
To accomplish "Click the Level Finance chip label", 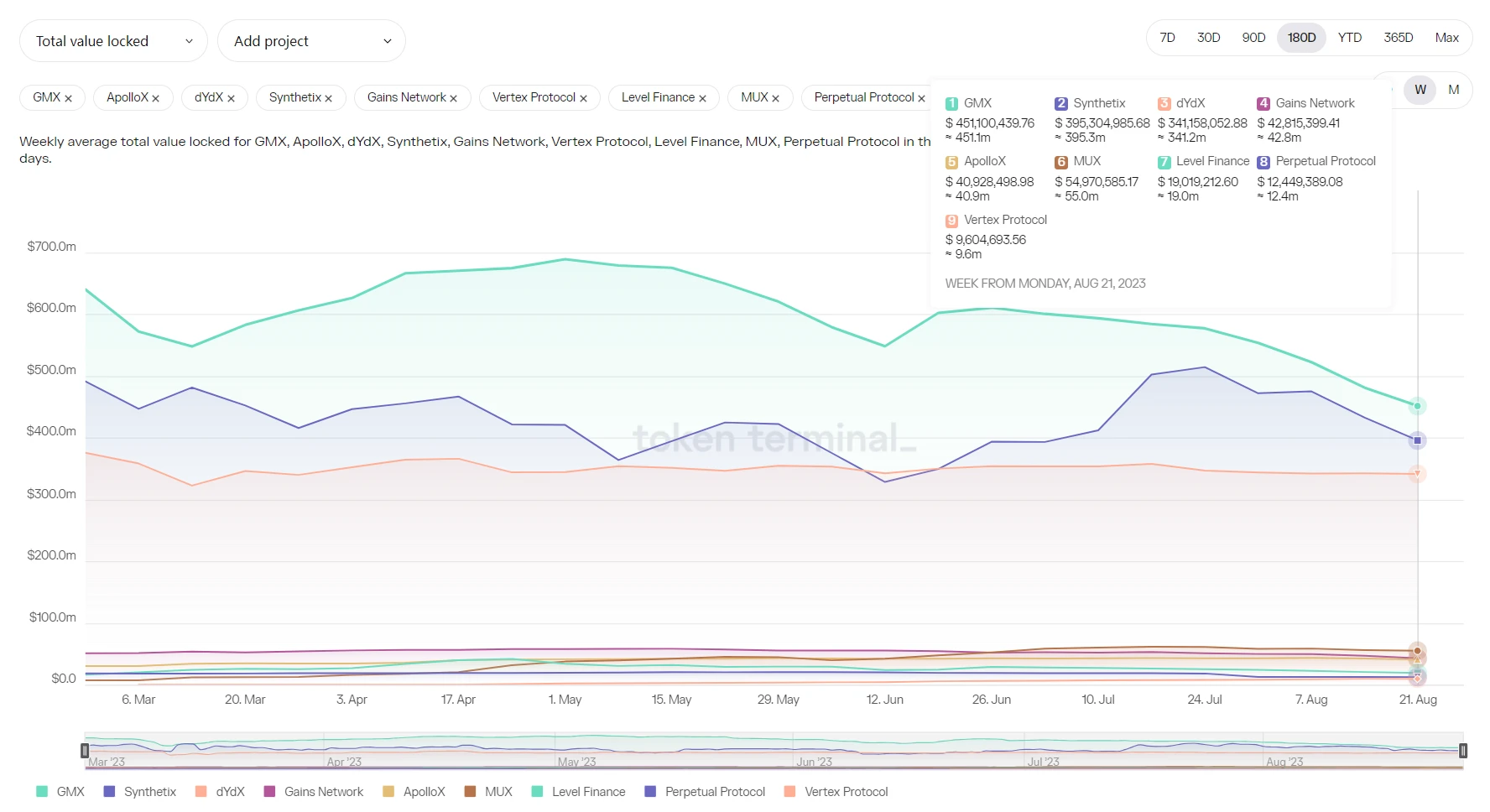I will [x=658, y=97].
